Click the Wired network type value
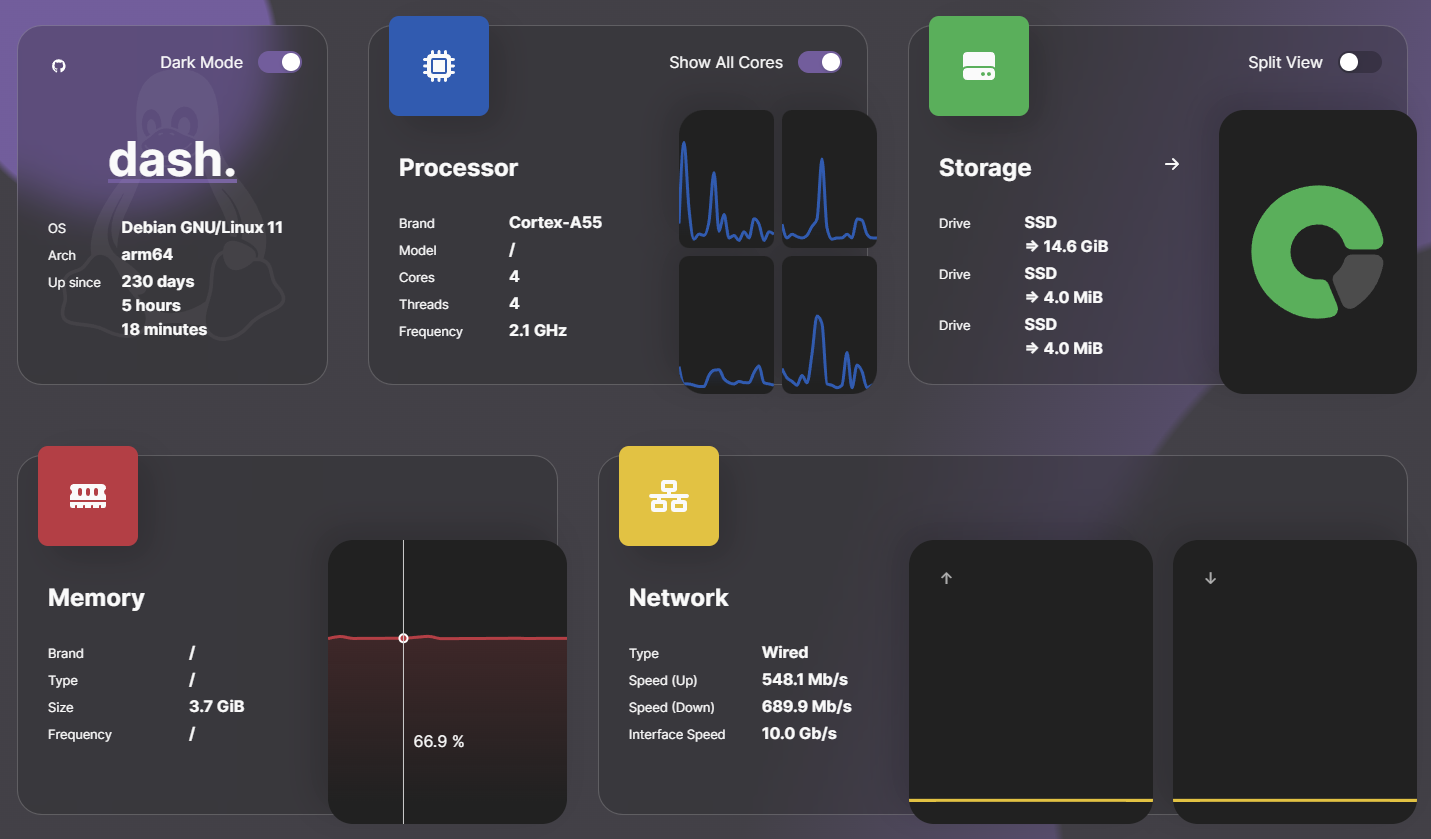The height and width of the screenshot is (839, 1431). point(785,652)
